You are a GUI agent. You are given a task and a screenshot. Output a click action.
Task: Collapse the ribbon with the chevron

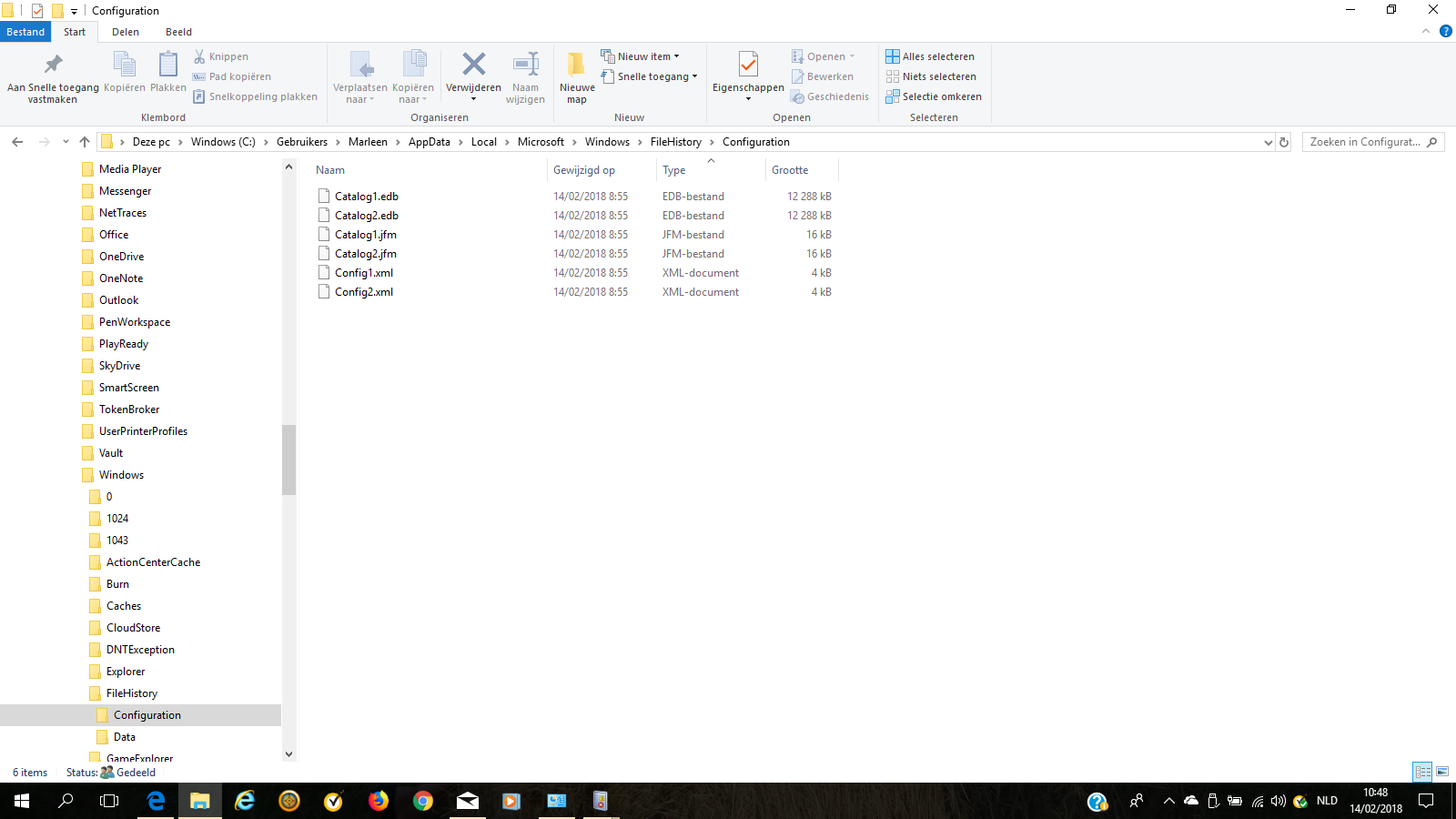click(1426, 31)
